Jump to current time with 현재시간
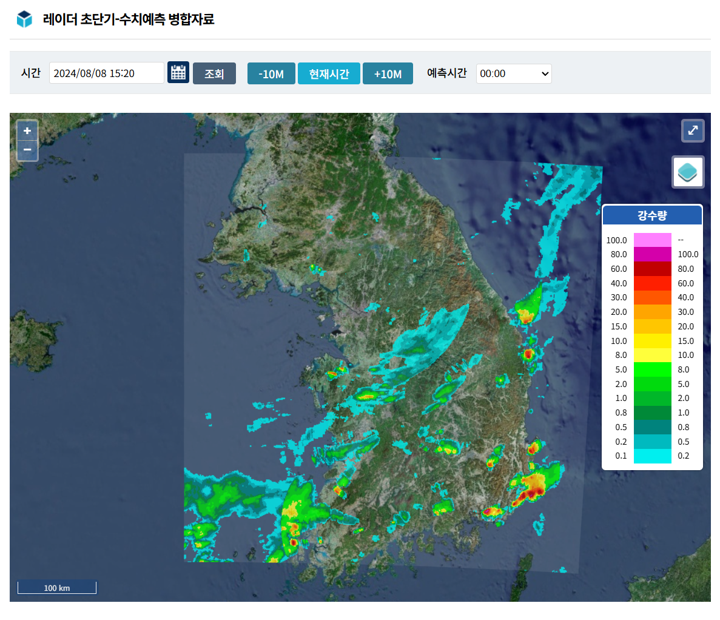 328,73
